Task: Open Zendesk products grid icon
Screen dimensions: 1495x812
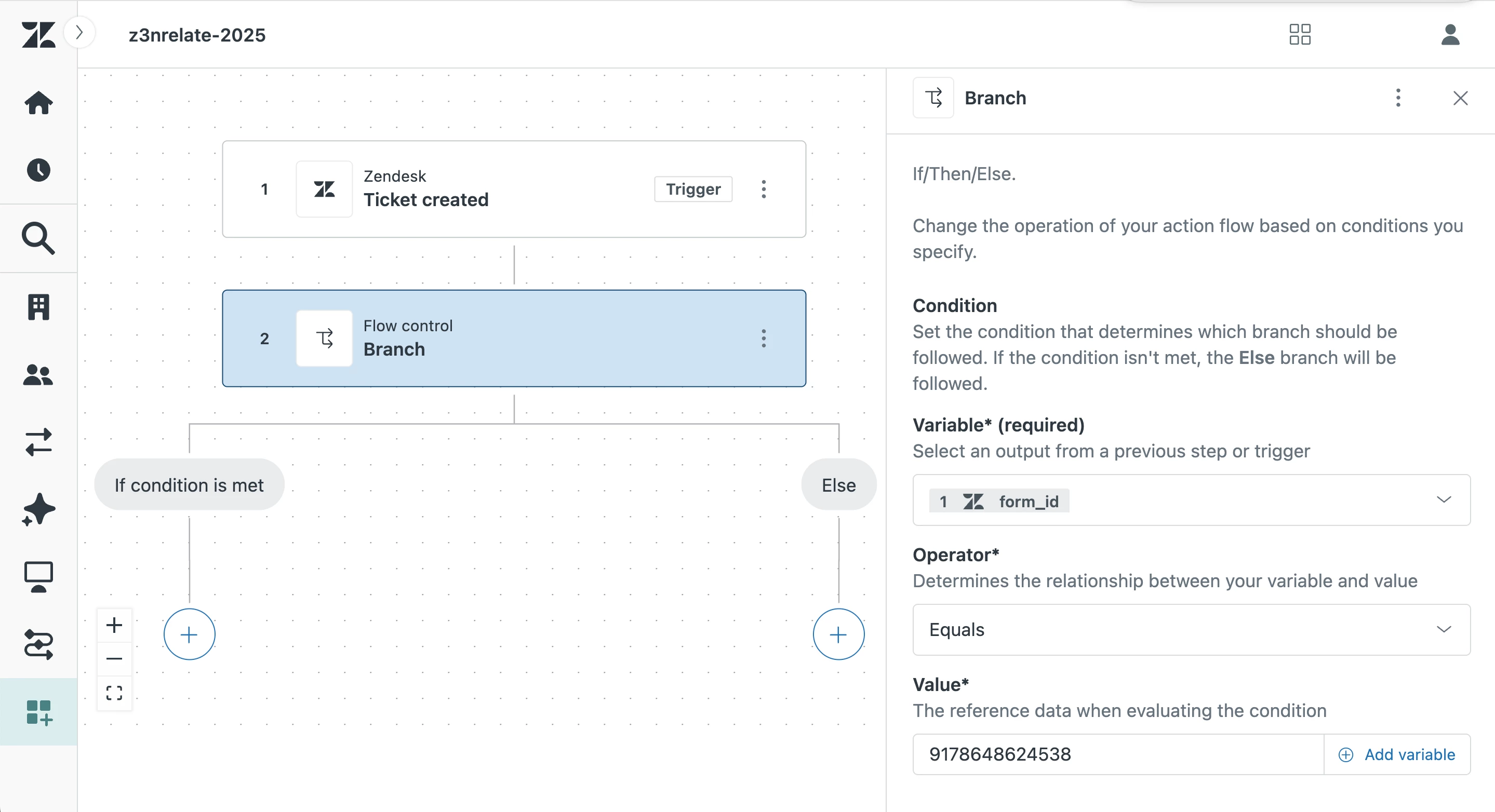Action: coord(1299,34)
